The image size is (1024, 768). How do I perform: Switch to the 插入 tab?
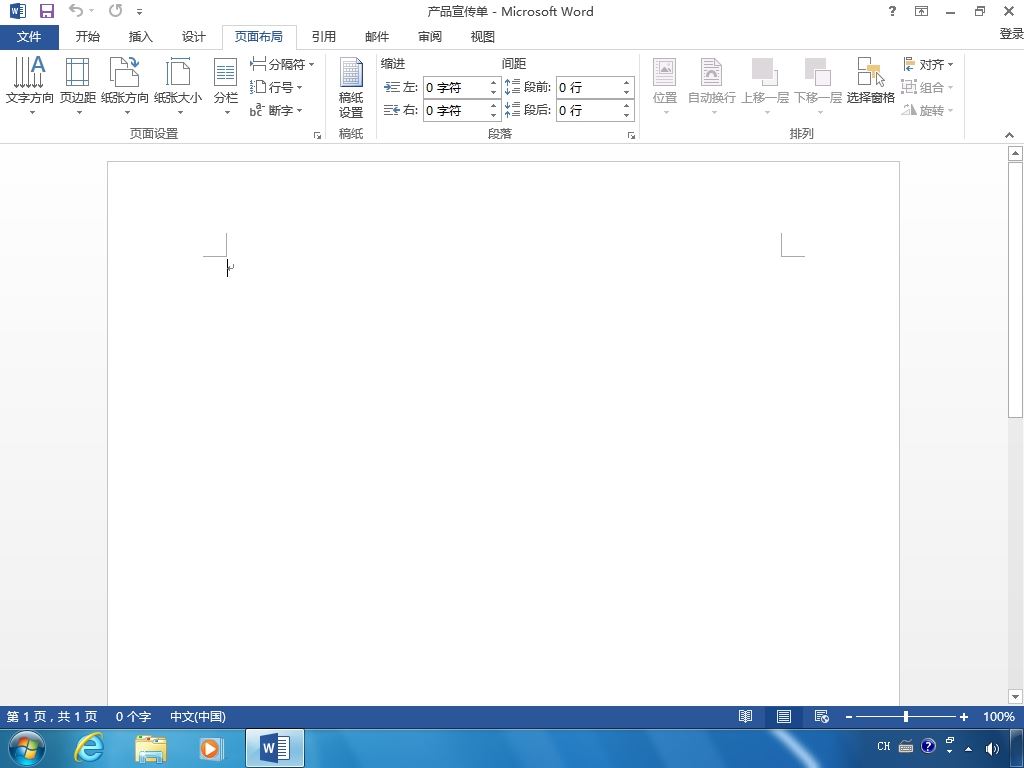pos(140,37)
